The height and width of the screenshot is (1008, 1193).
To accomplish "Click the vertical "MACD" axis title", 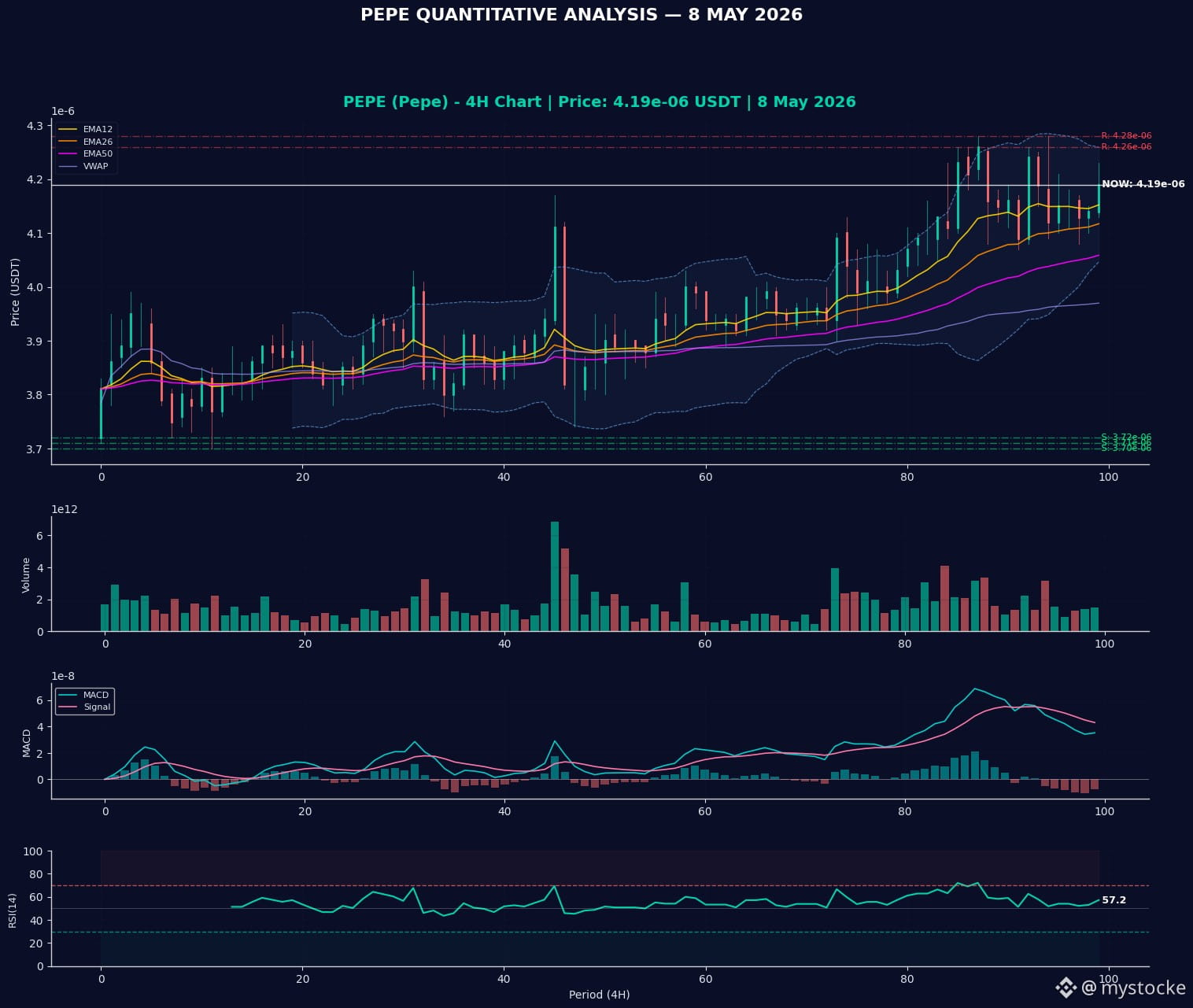I will click(x=26, y=743).
